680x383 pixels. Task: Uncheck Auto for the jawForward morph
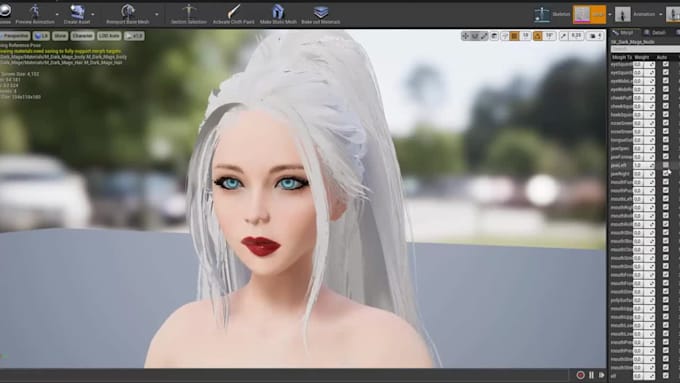point(666,157)
